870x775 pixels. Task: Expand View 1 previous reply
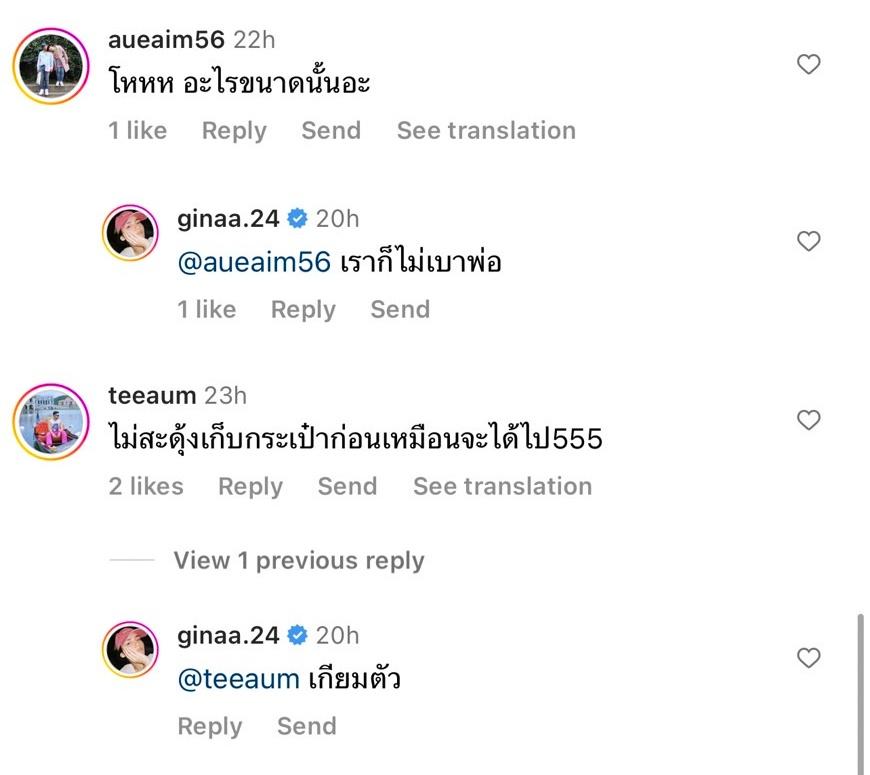[x=298, y=561]
